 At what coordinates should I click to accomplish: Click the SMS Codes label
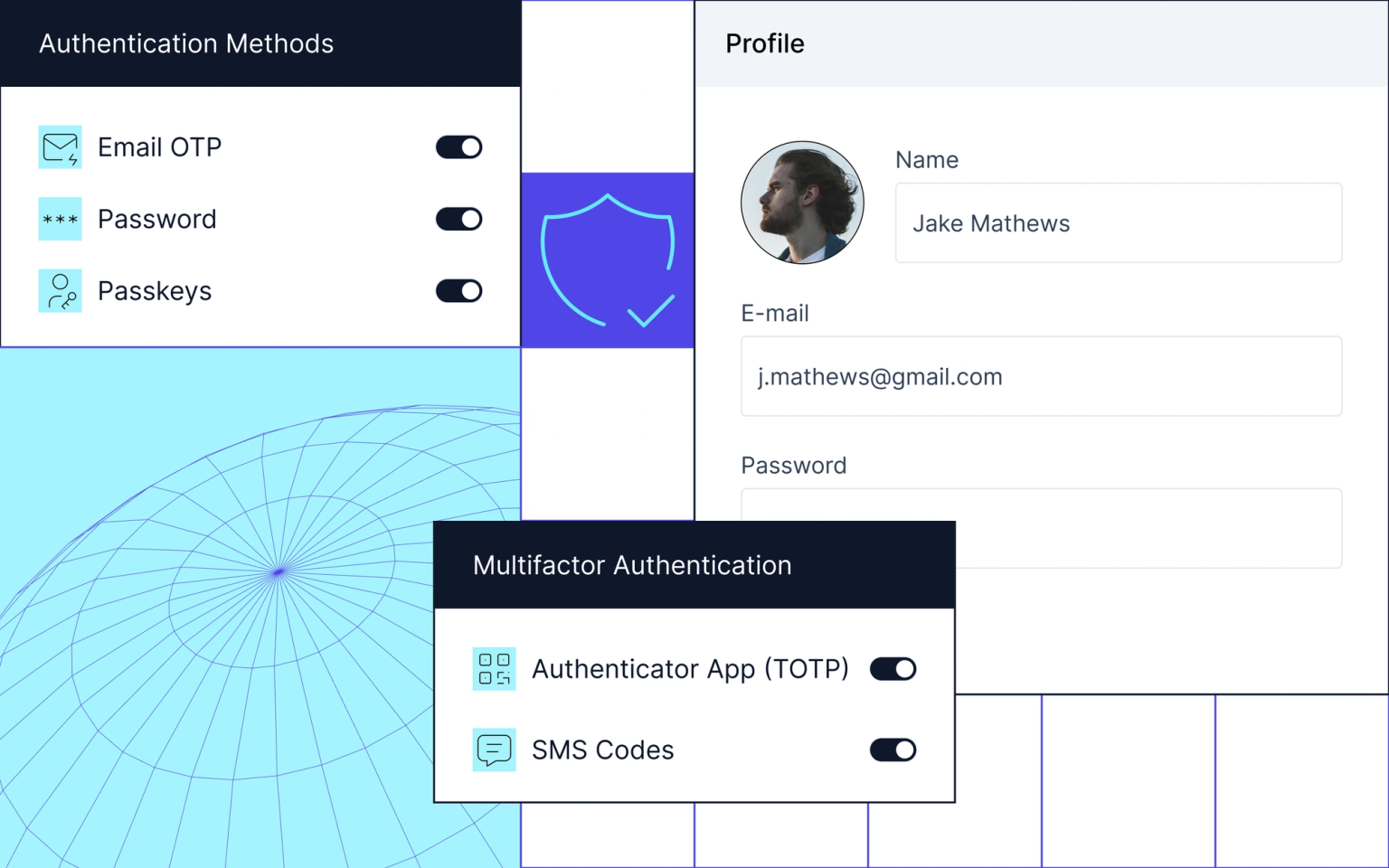(603, 750)
